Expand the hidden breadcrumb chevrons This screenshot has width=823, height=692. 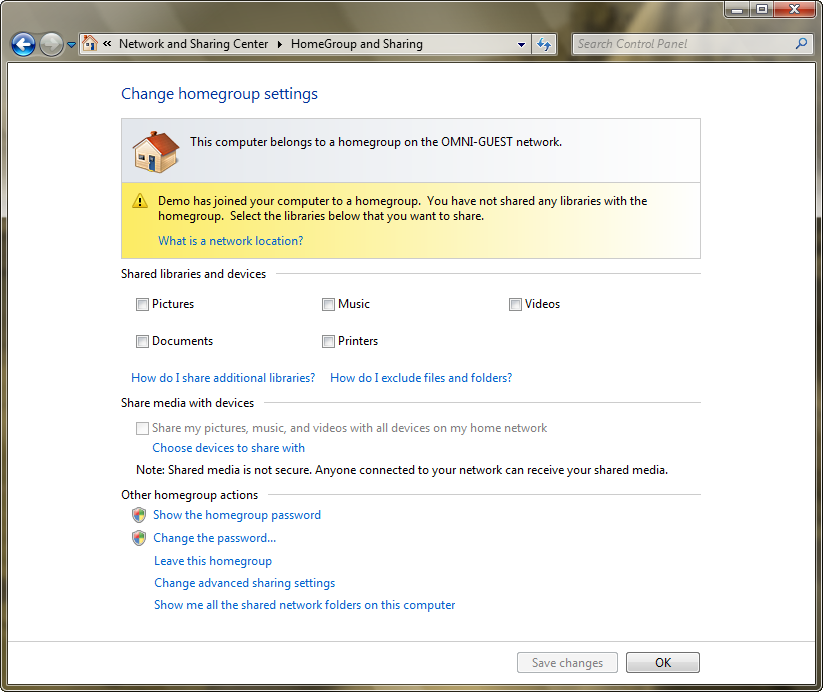(x=107, y=44)
